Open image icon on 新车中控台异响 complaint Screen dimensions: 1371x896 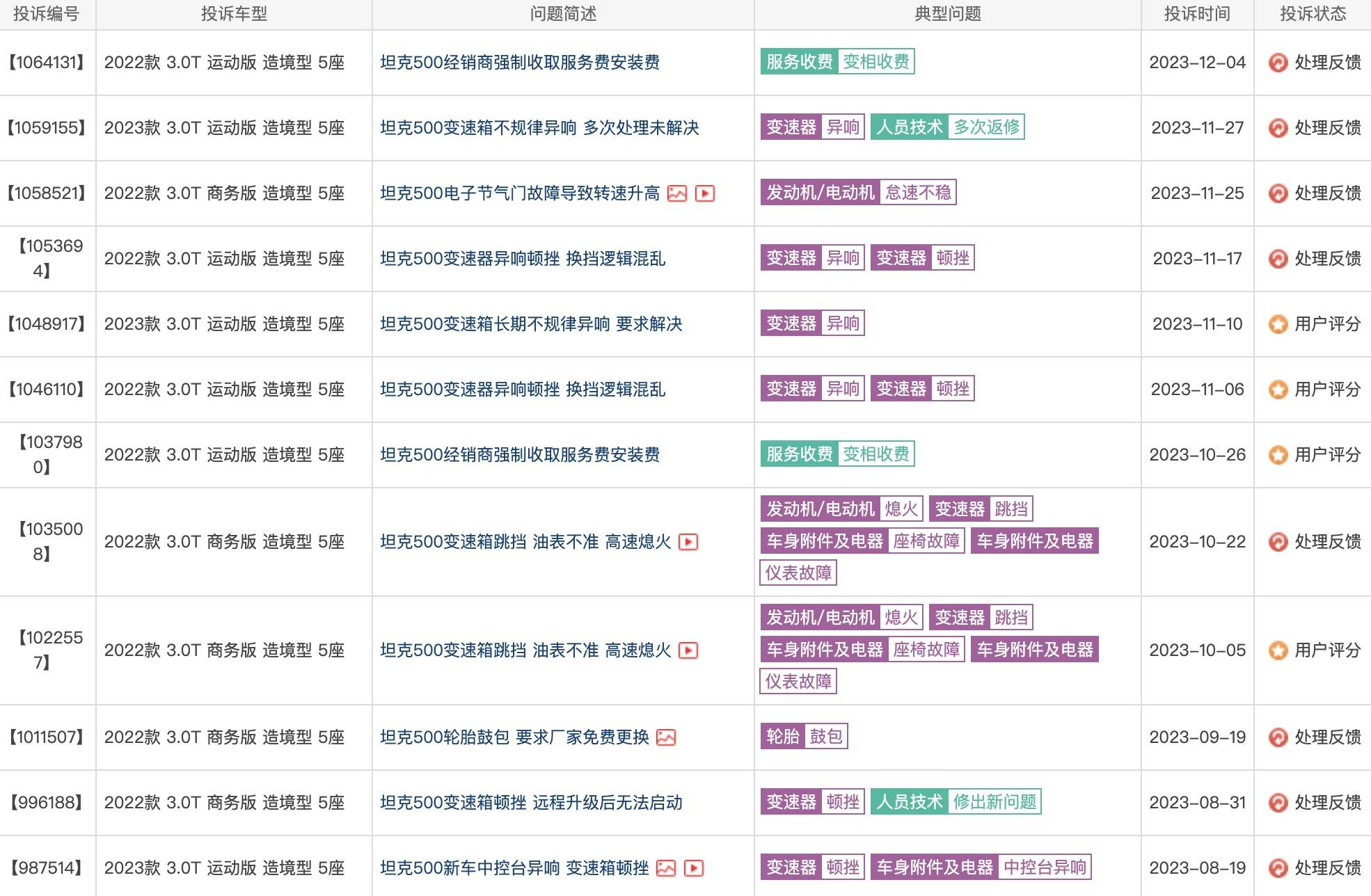click(666, 868)
